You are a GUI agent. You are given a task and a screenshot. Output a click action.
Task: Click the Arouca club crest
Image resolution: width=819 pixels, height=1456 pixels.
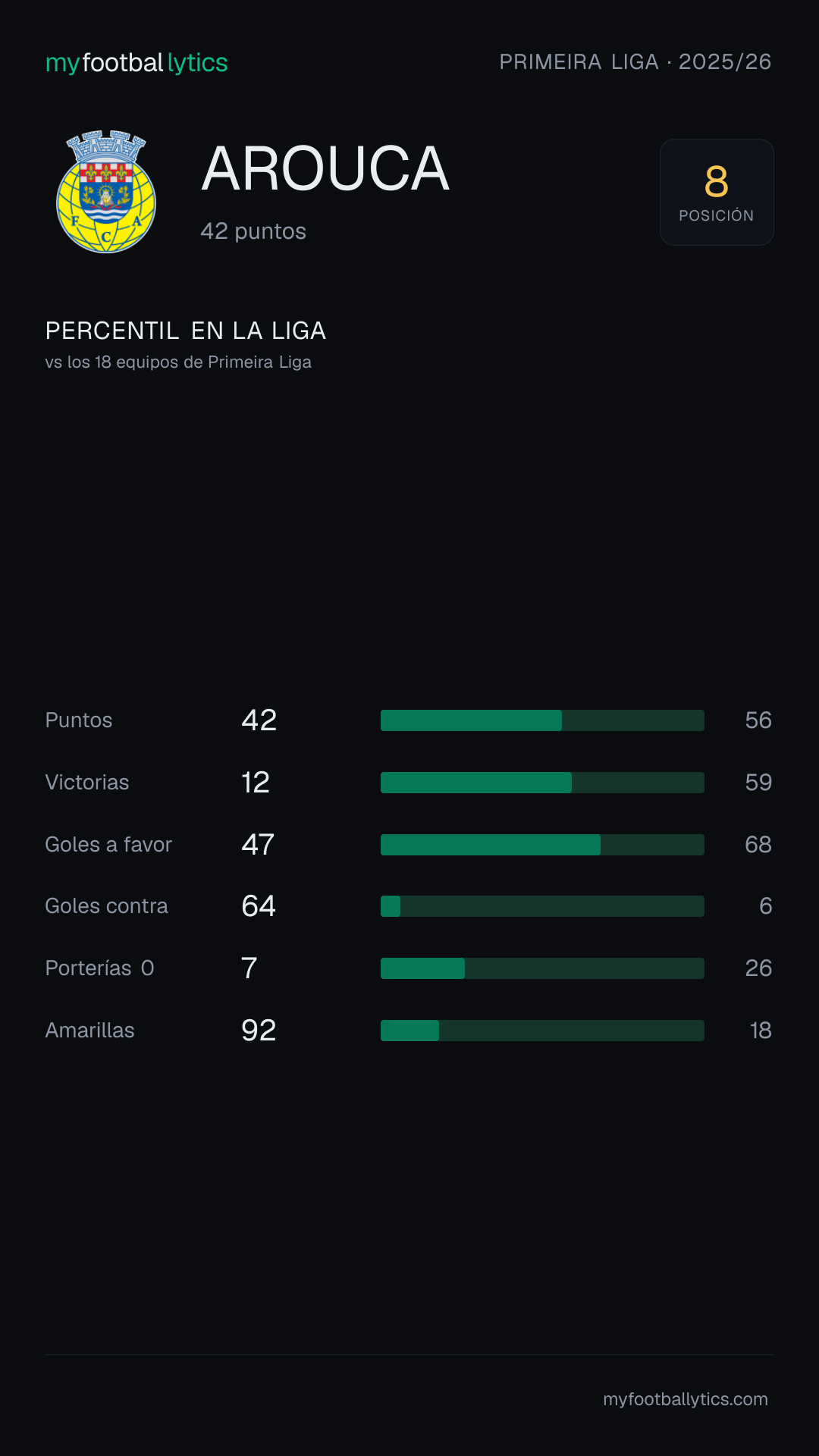pyautogui.click(x=106, y=192)
